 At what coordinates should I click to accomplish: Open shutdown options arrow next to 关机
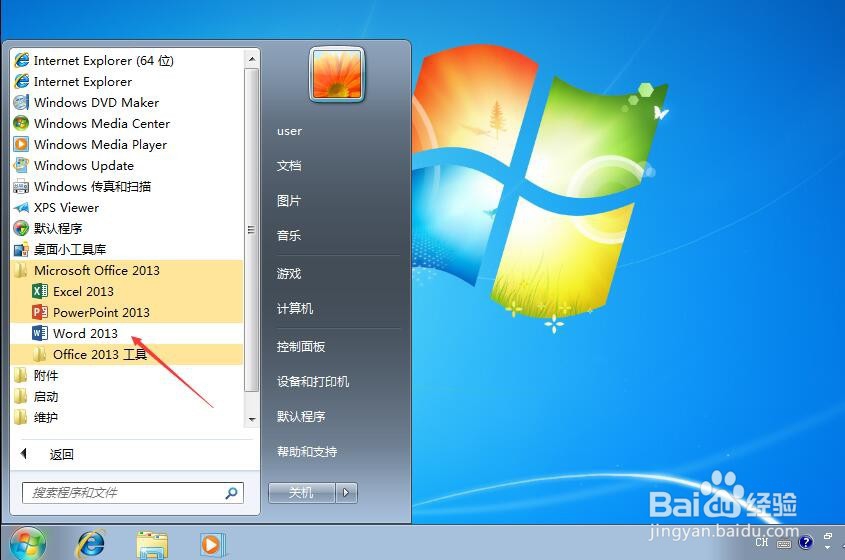pos(346,493)
